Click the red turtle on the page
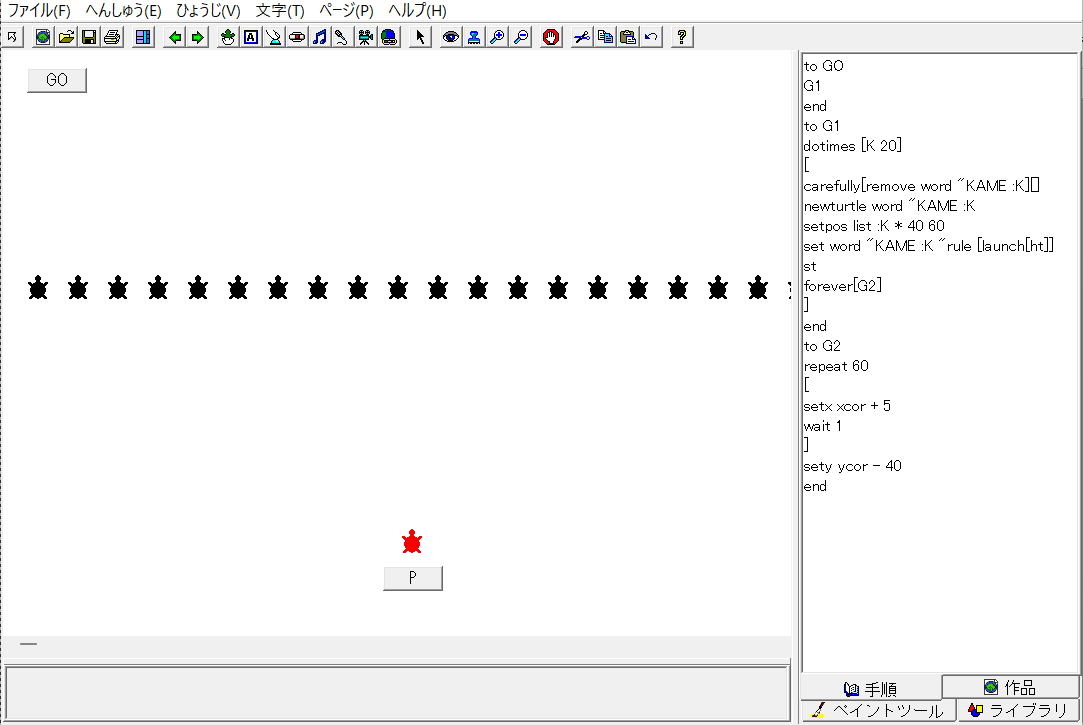 [412, 542]
